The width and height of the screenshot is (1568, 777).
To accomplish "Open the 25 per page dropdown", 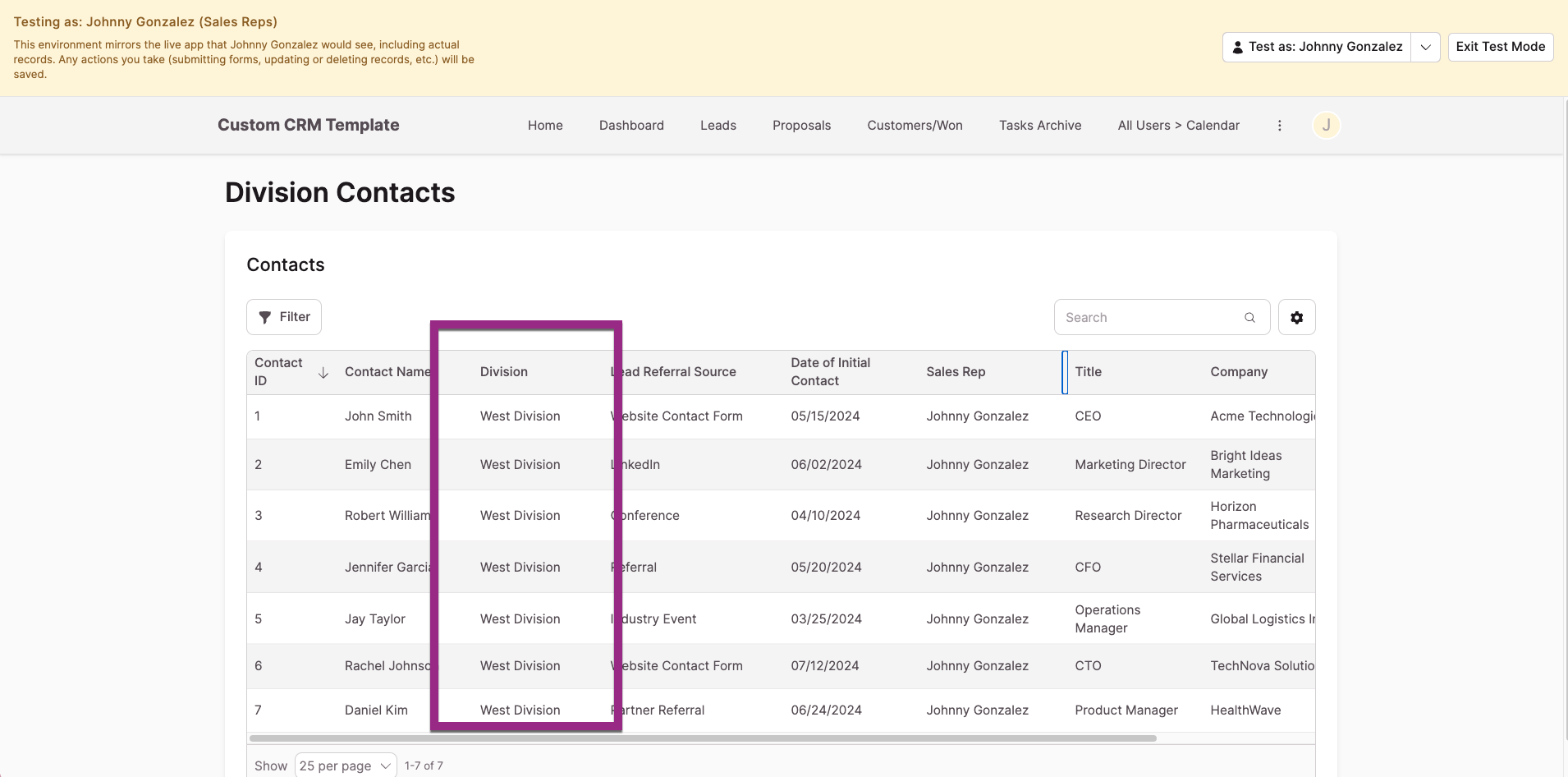I will pos(345,766).
